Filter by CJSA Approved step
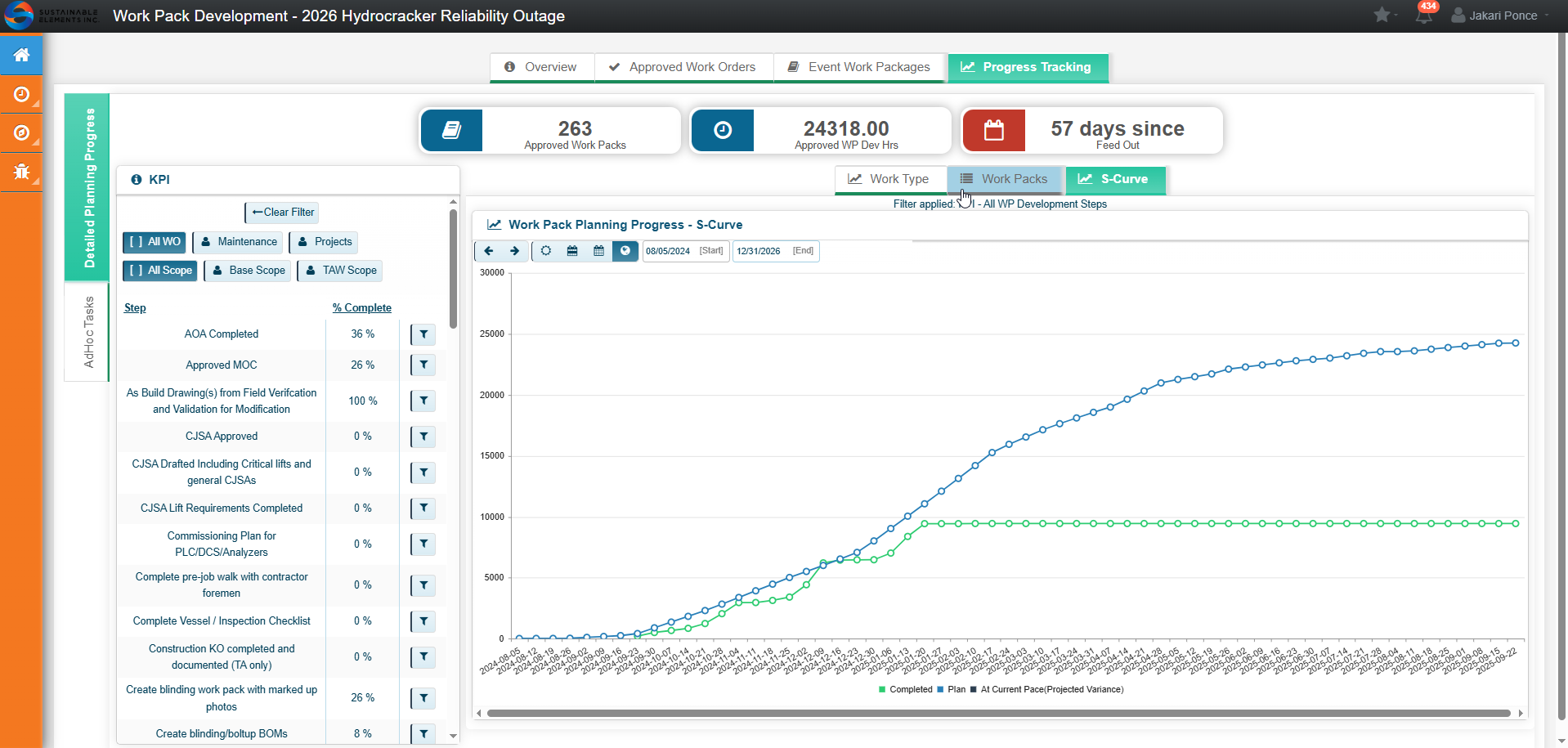 [x=423, y=437]
